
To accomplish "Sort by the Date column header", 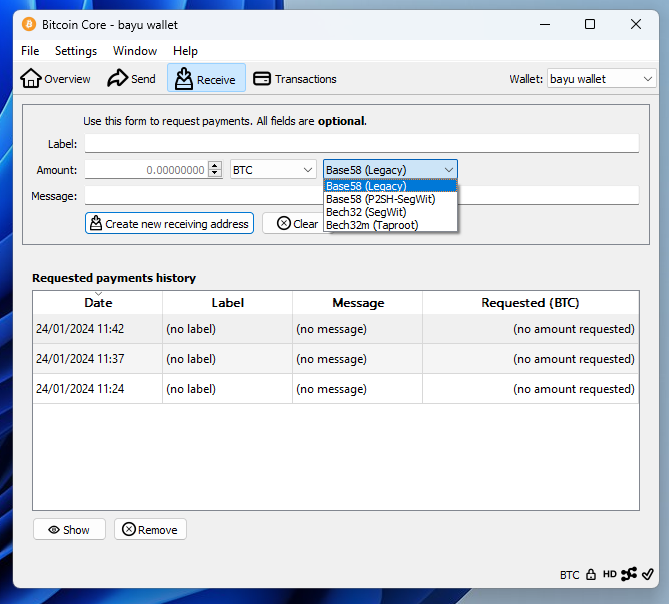I will tap(98, 302).
